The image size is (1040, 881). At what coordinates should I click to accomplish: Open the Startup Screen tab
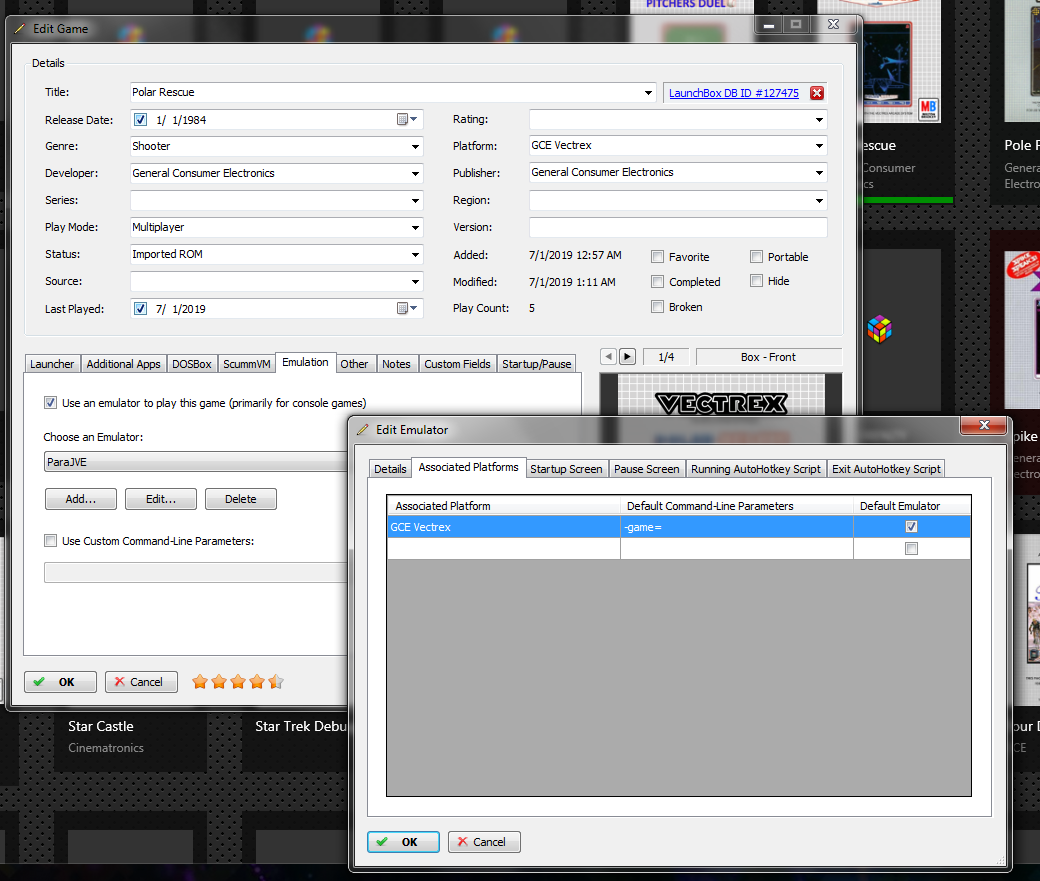566,469
